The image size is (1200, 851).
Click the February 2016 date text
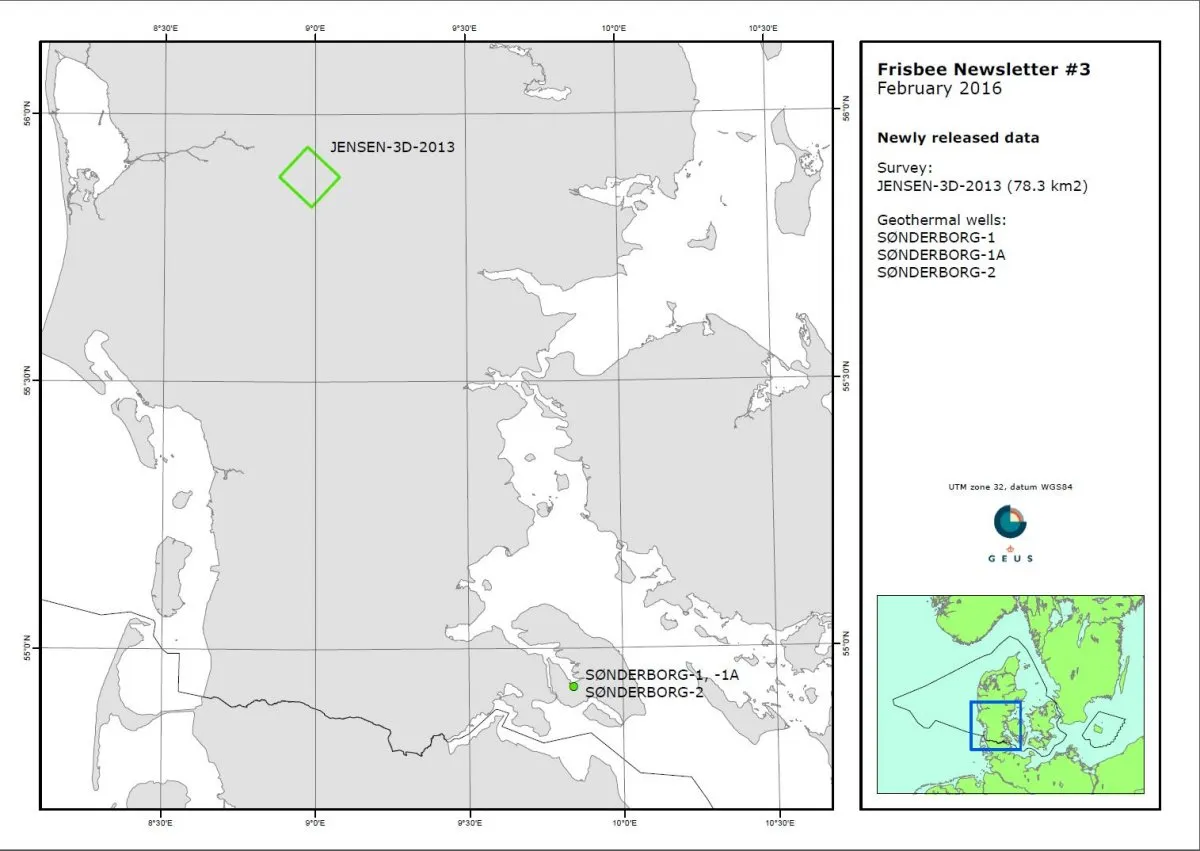pos(939,88)
